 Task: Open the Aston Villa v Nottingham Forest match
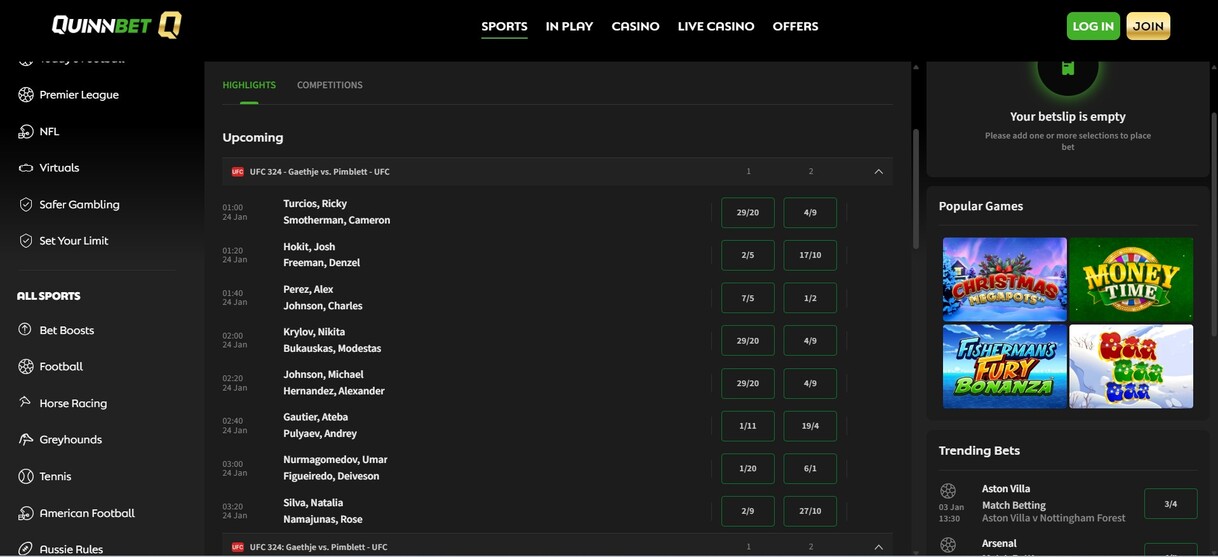click(x=1054, y=518)
